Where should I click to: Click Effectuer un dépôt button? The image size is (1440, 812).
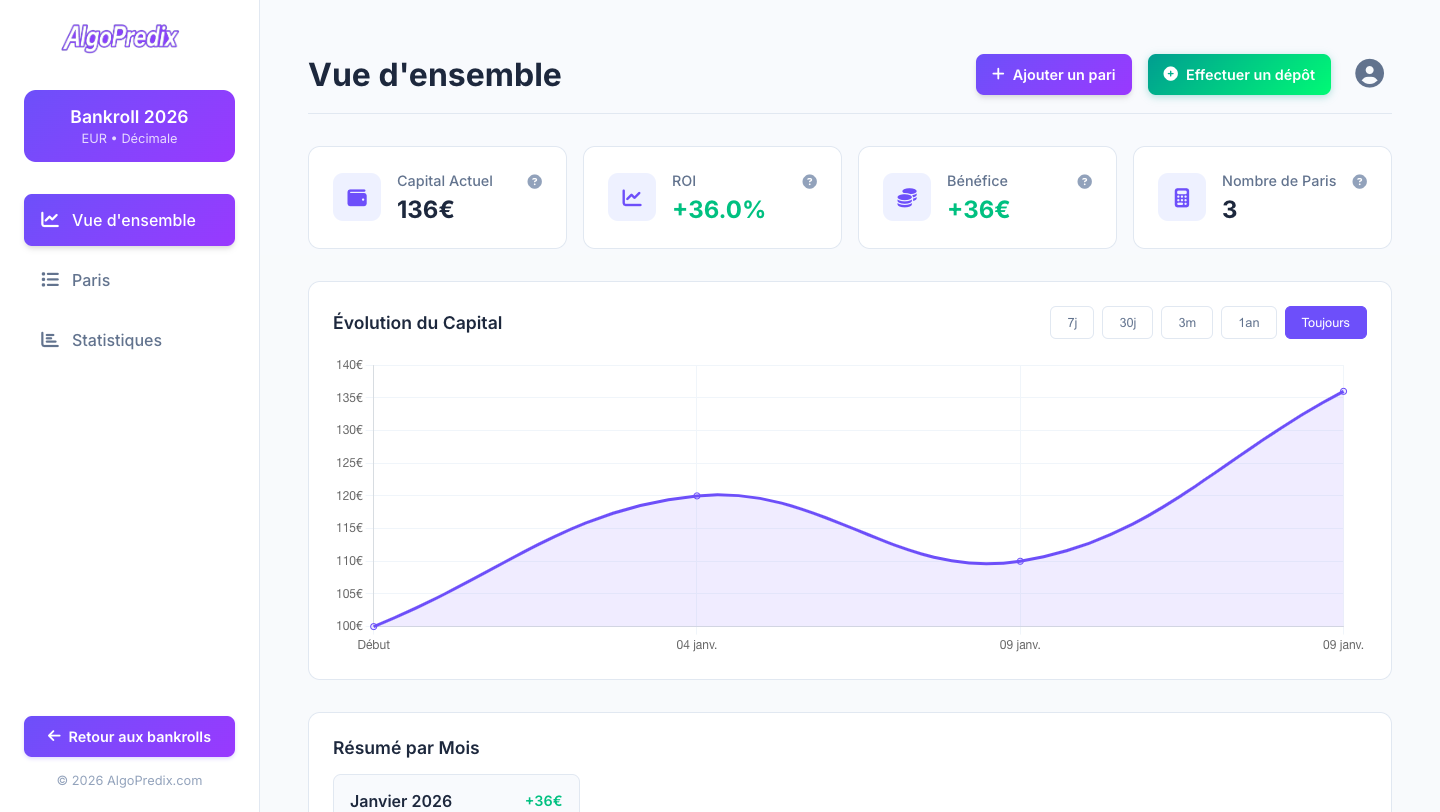click(1239, 75)
